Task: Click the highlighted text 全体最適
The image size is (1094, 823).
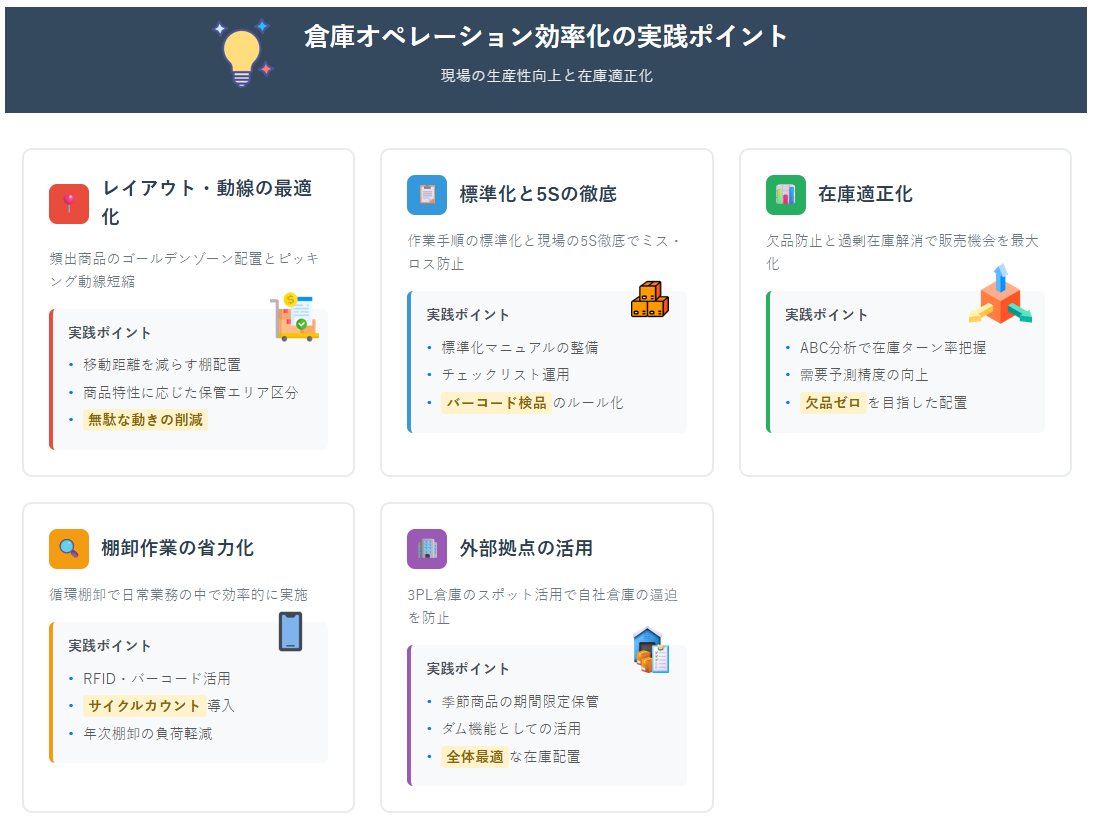Action: point(474,757)
